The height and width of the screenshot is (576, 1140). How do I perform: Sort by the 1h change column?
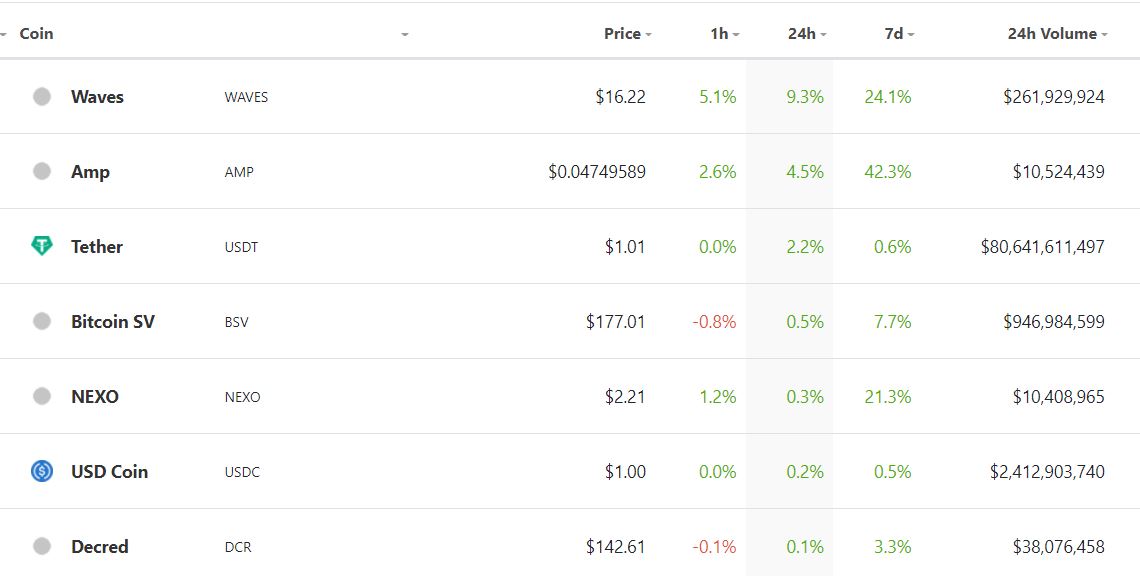pyautogui.click(x=724, y=33)
